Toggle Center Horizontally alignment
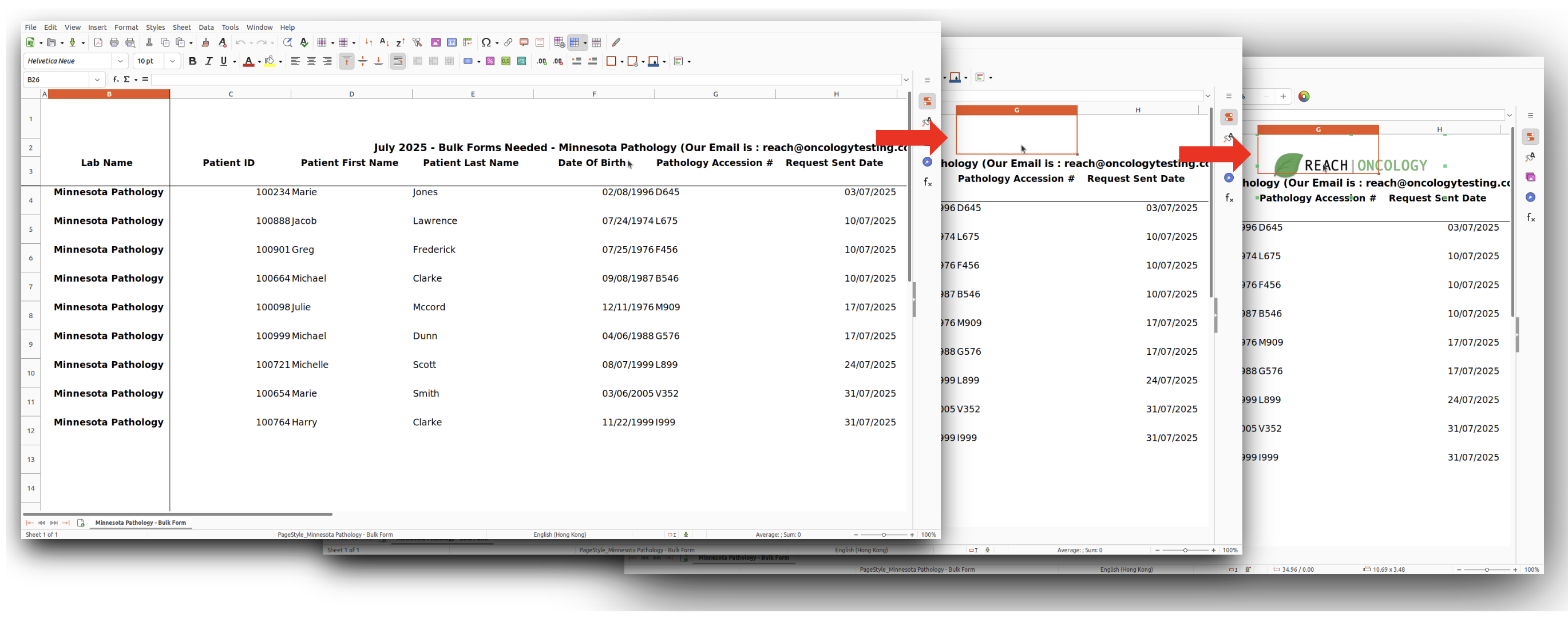1568x617 pixels. pyautogui.click(x=311, y=61)
